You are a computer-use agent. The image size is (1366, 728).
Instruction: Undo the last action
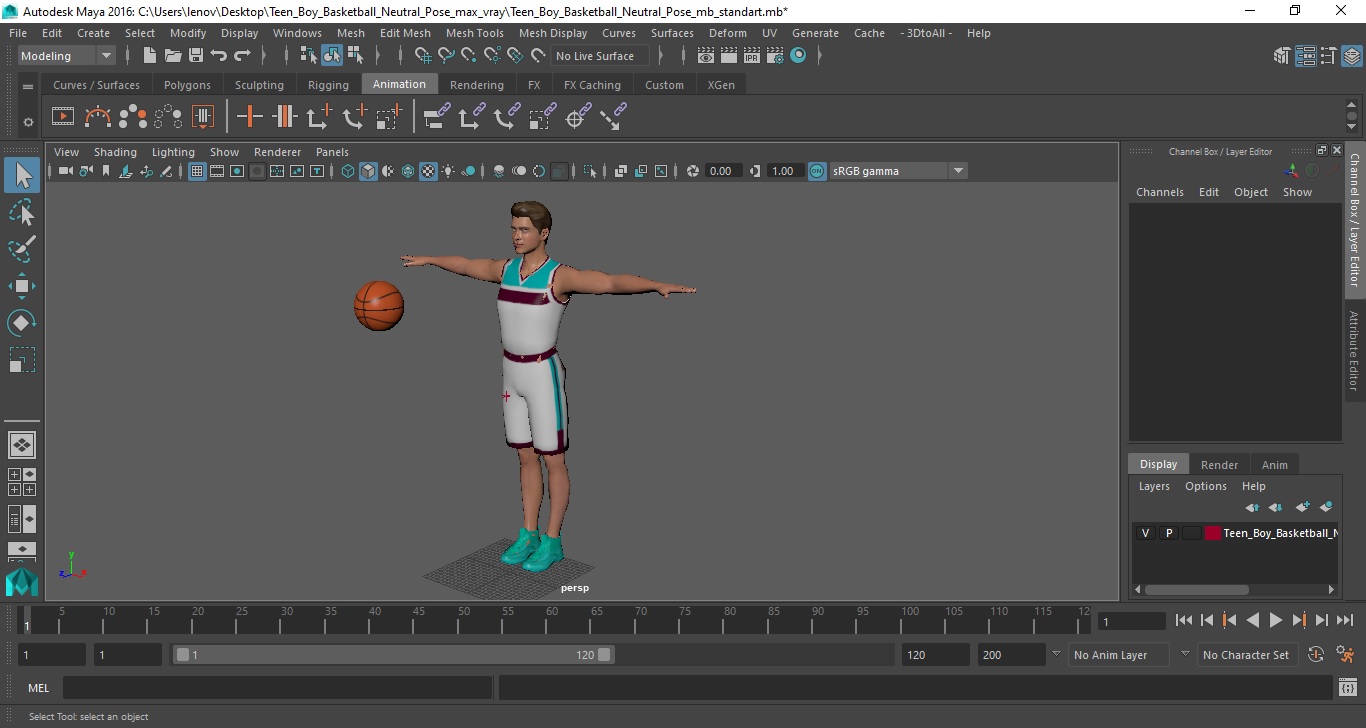click(x=219, y=56)
